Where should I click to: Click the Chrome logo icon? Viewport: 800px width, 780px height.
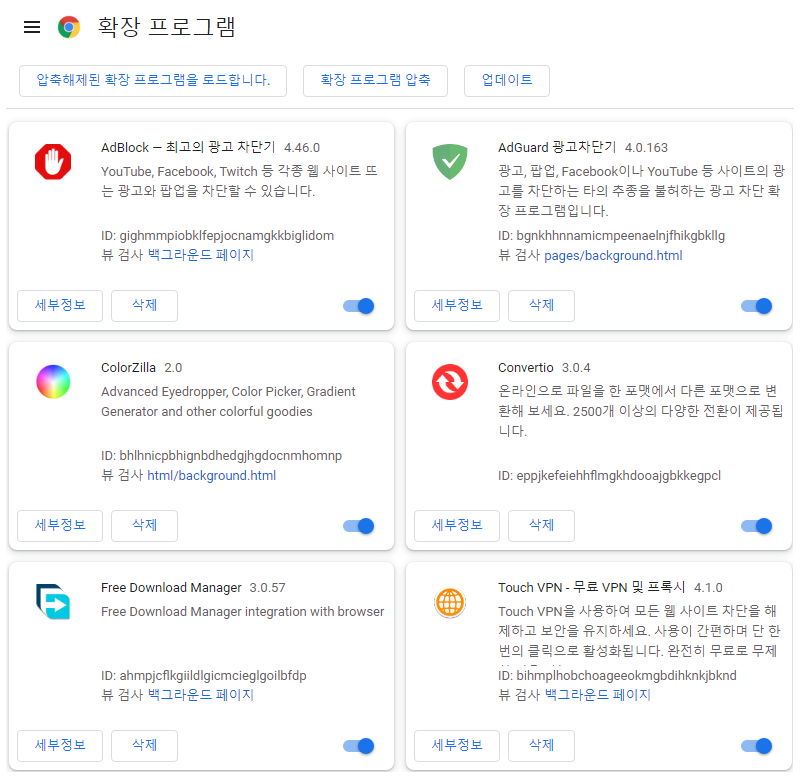[69, 27]
